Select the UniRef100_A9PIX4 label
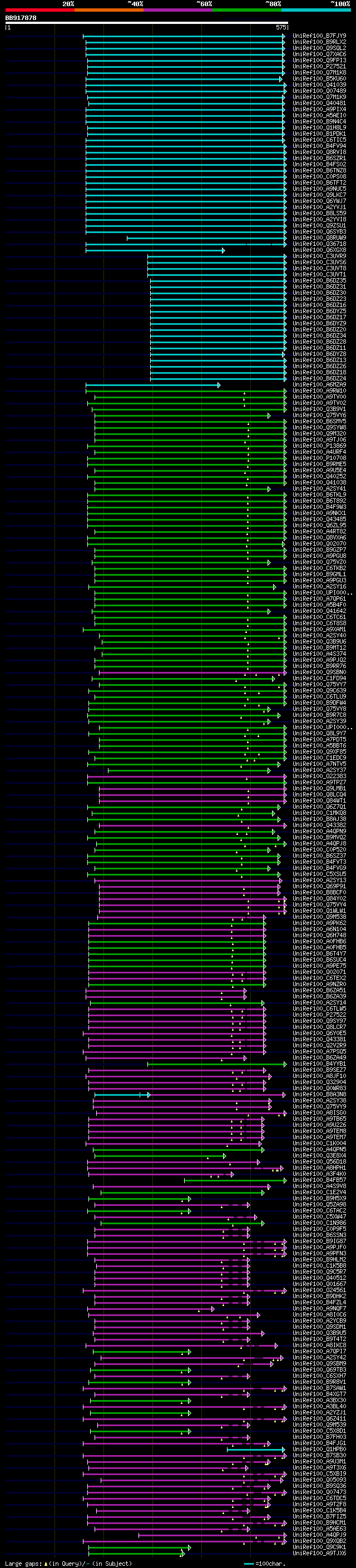Viewport: 356px width, 1568px height. 319,109
